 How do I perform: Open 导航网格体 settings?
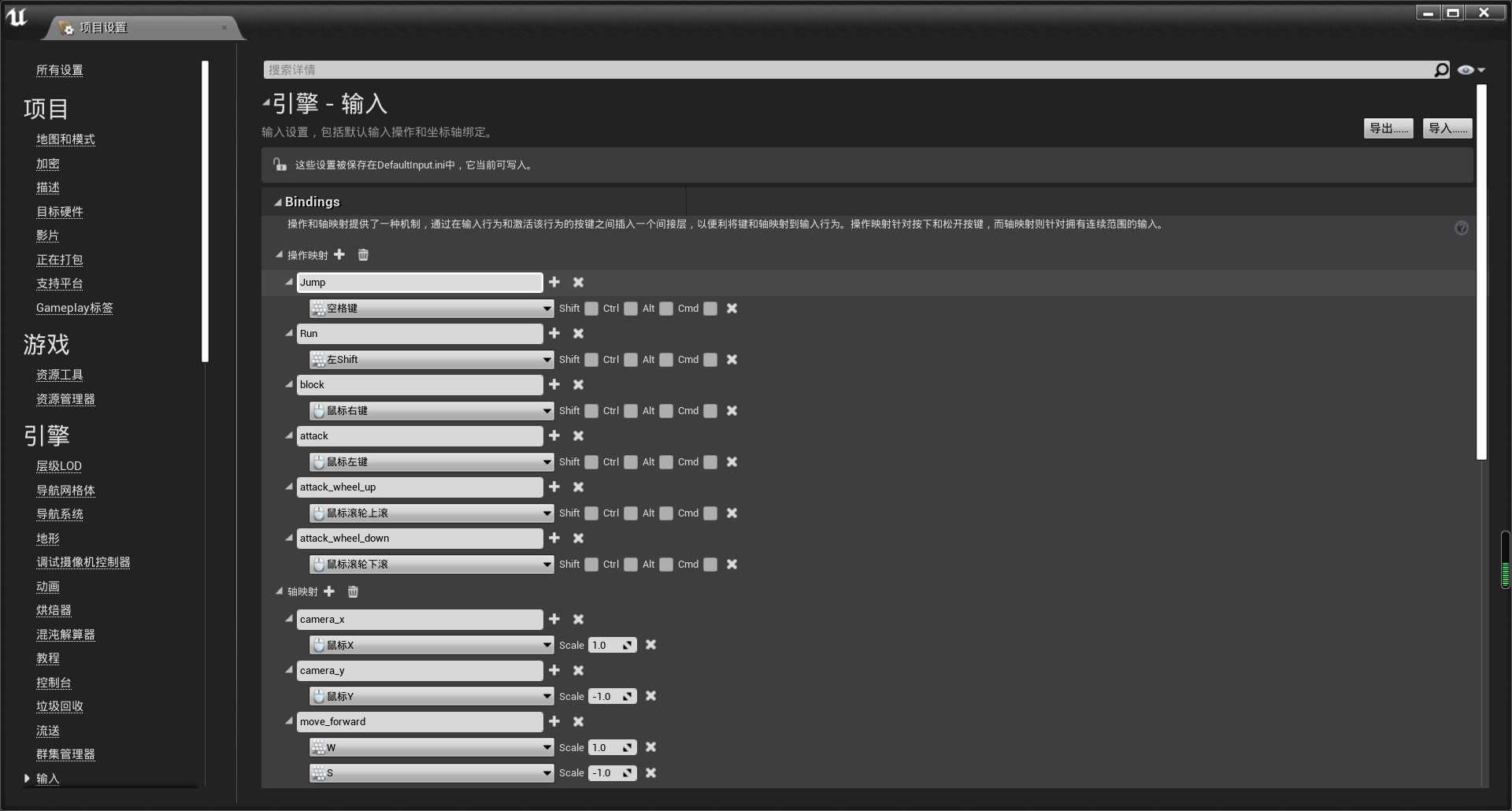[65, 491]
